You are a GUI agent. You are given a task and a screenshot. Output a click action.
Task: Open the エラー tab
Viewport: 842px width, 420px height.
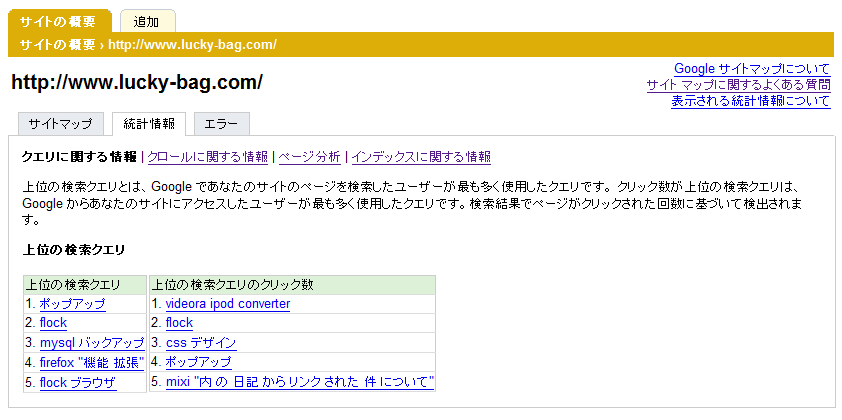[x=221, y=124]
